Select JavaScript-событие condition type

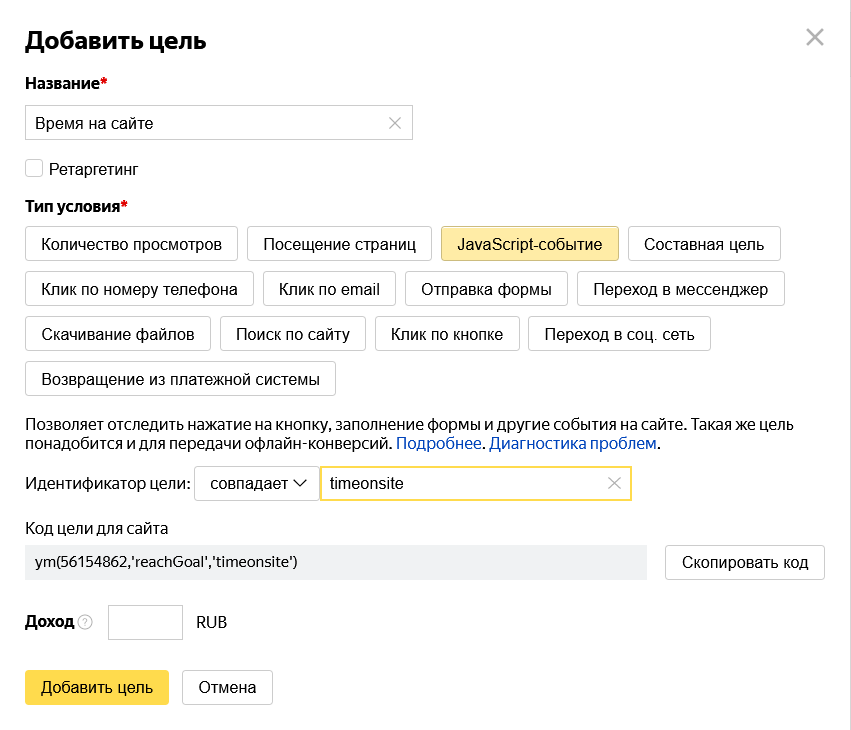(529, 244)
